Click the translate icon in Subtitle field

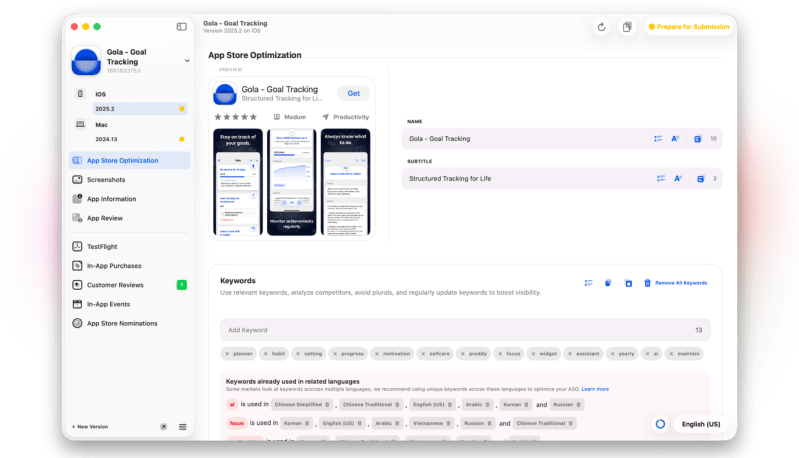[678, 178]
